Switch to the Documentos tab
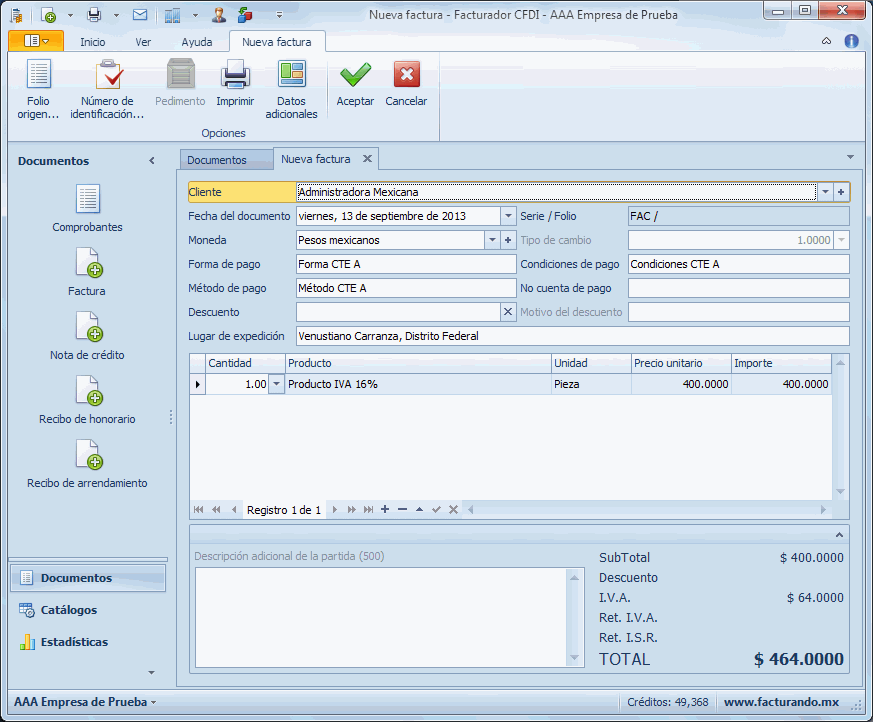 click(216, 160)
